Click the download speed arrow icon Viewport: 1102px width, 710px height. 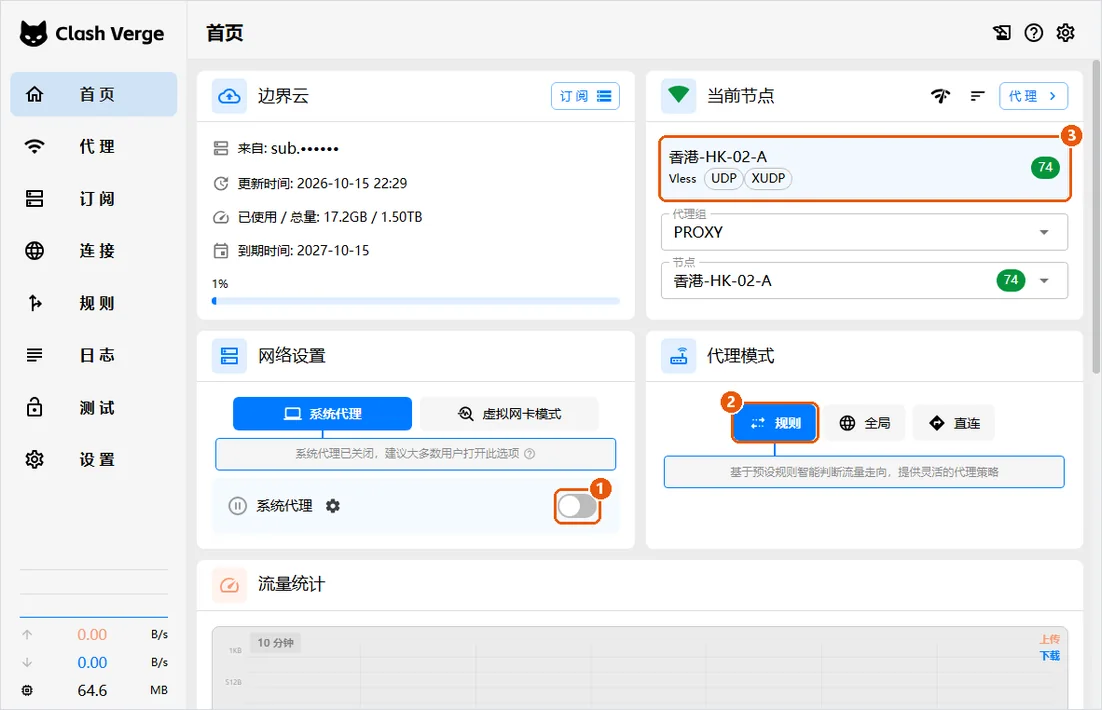pyautogui.click(x=27, y=662)
